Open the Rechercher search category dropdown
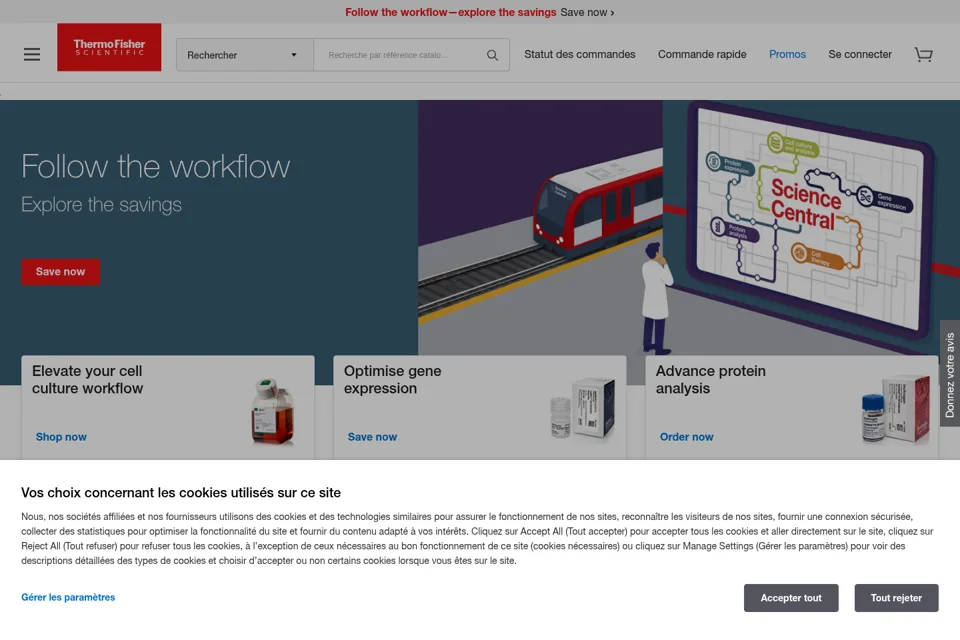Viewport: 960px width, 640px height. coord(245,55)
